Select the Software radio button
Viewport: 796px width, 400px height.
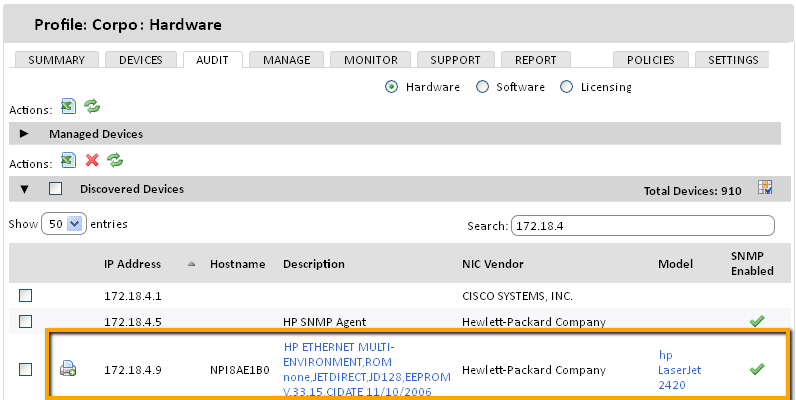(x=482, y=87)
